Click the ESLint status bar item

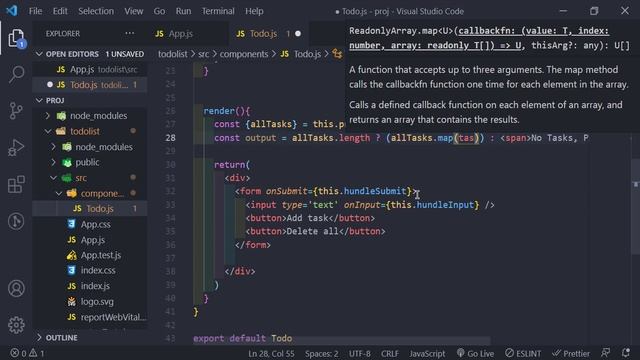[x=523, y=353]
